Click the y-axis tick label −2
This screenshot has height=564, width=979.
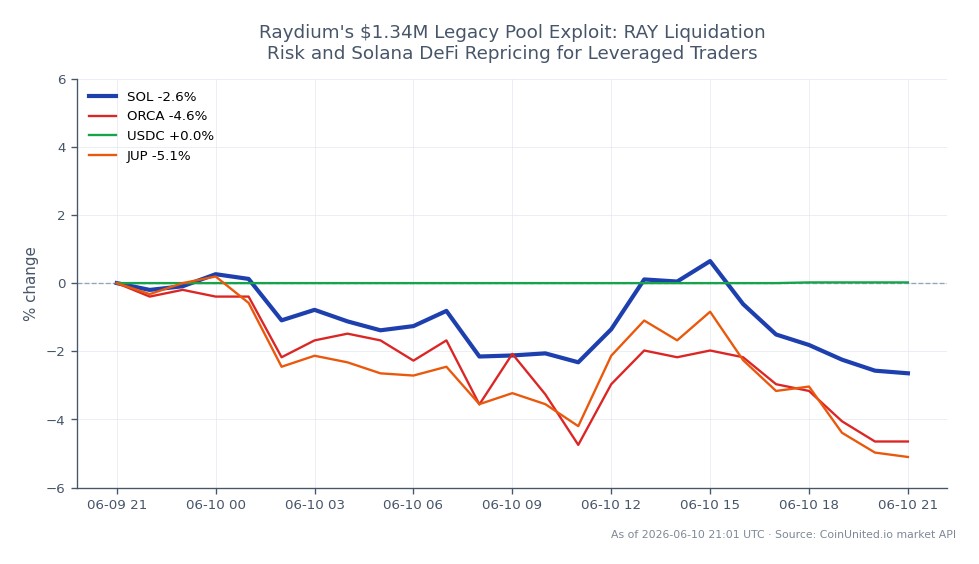point(57,352)
